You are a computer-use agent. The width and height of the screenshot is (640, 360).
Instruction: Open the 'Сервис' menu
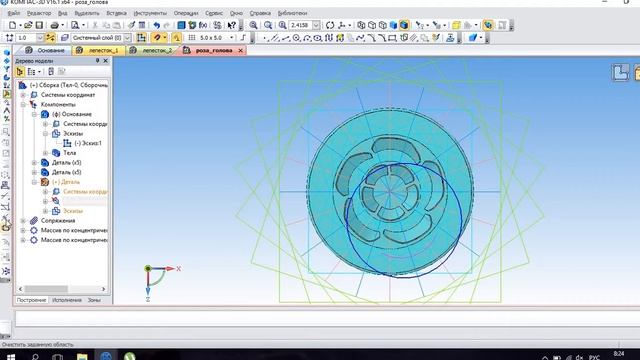pyautogui.click(x=214, y=13)
